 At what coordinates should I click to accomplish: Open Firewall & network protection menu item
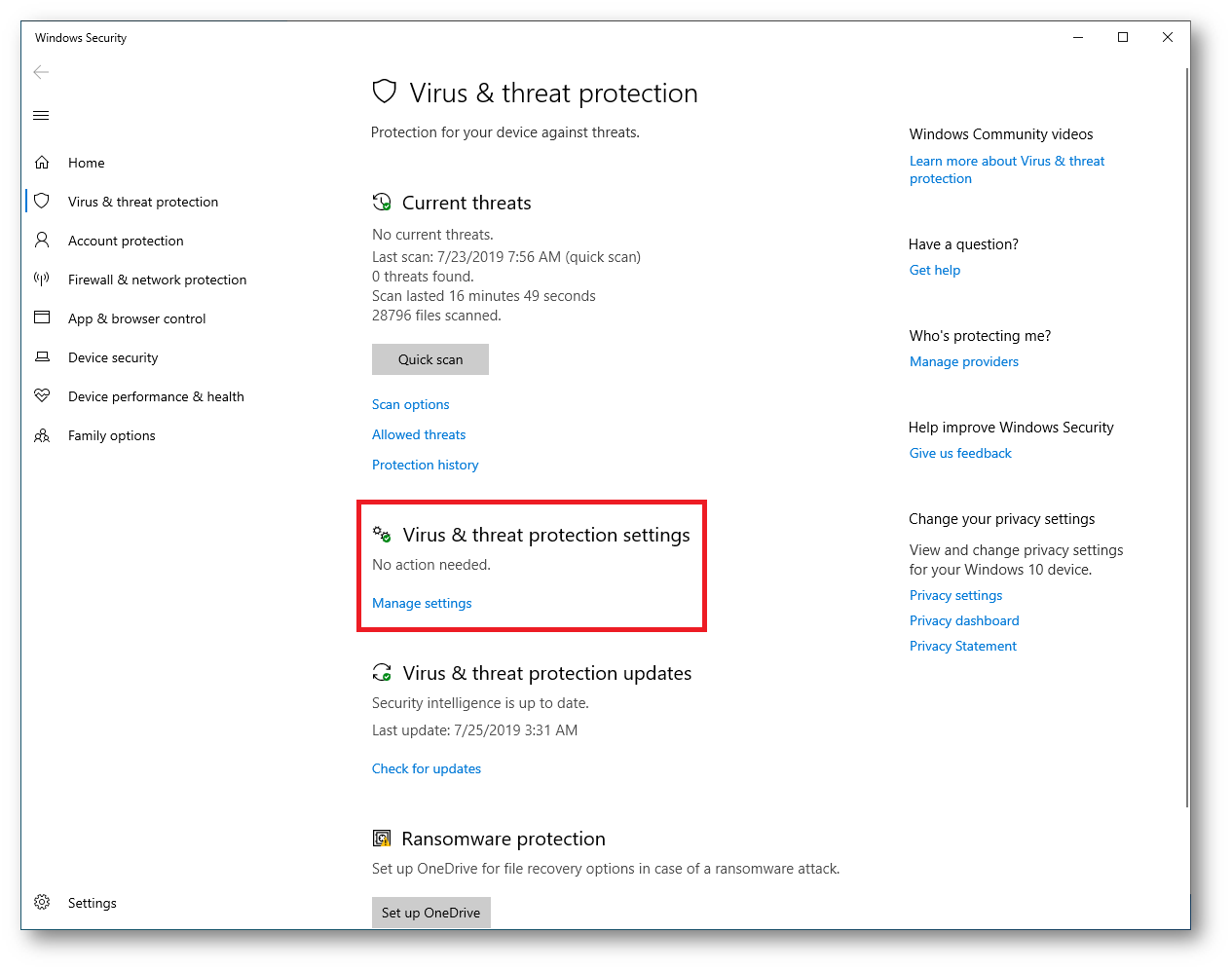pos(157,280)
